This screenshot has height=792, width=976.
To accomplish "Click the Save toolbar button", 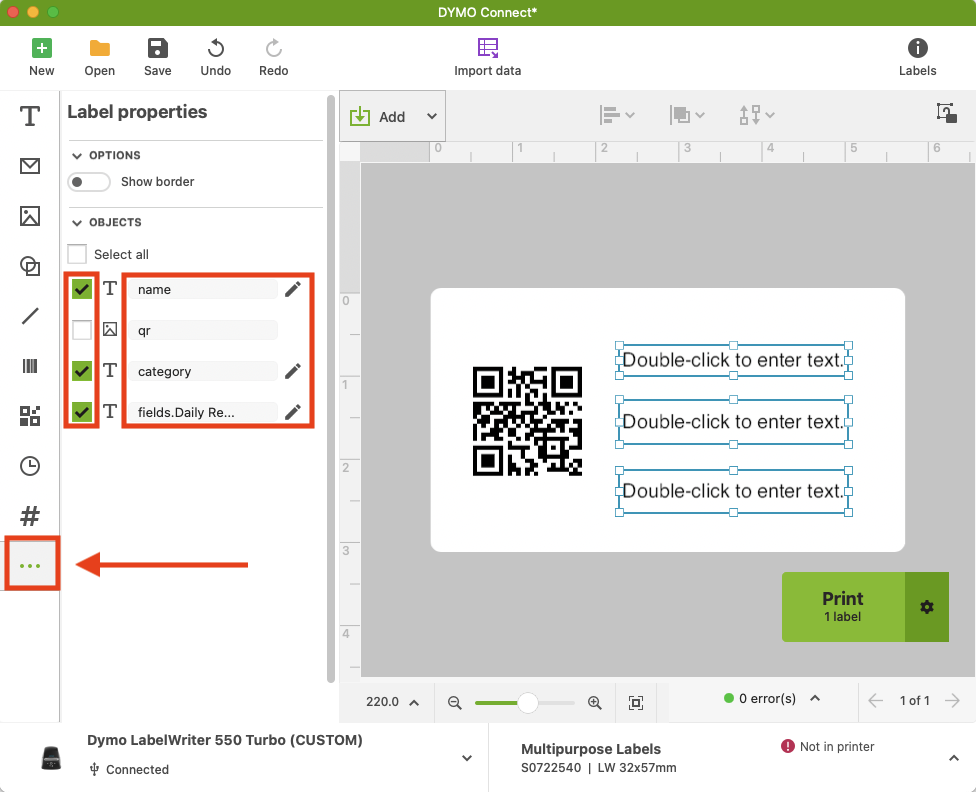I will click(x=157, y=57).
